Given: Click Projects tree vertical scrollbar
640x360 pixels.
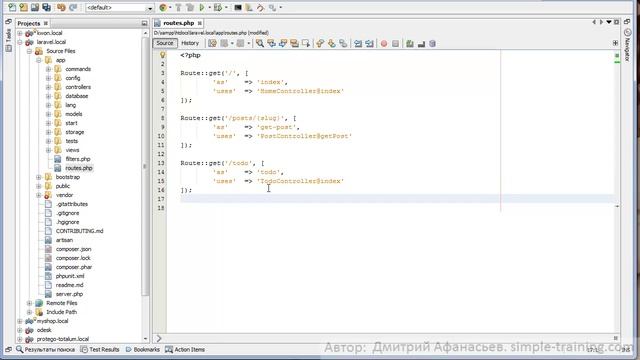Looking at the screenshot, I should tap(145, 167).
